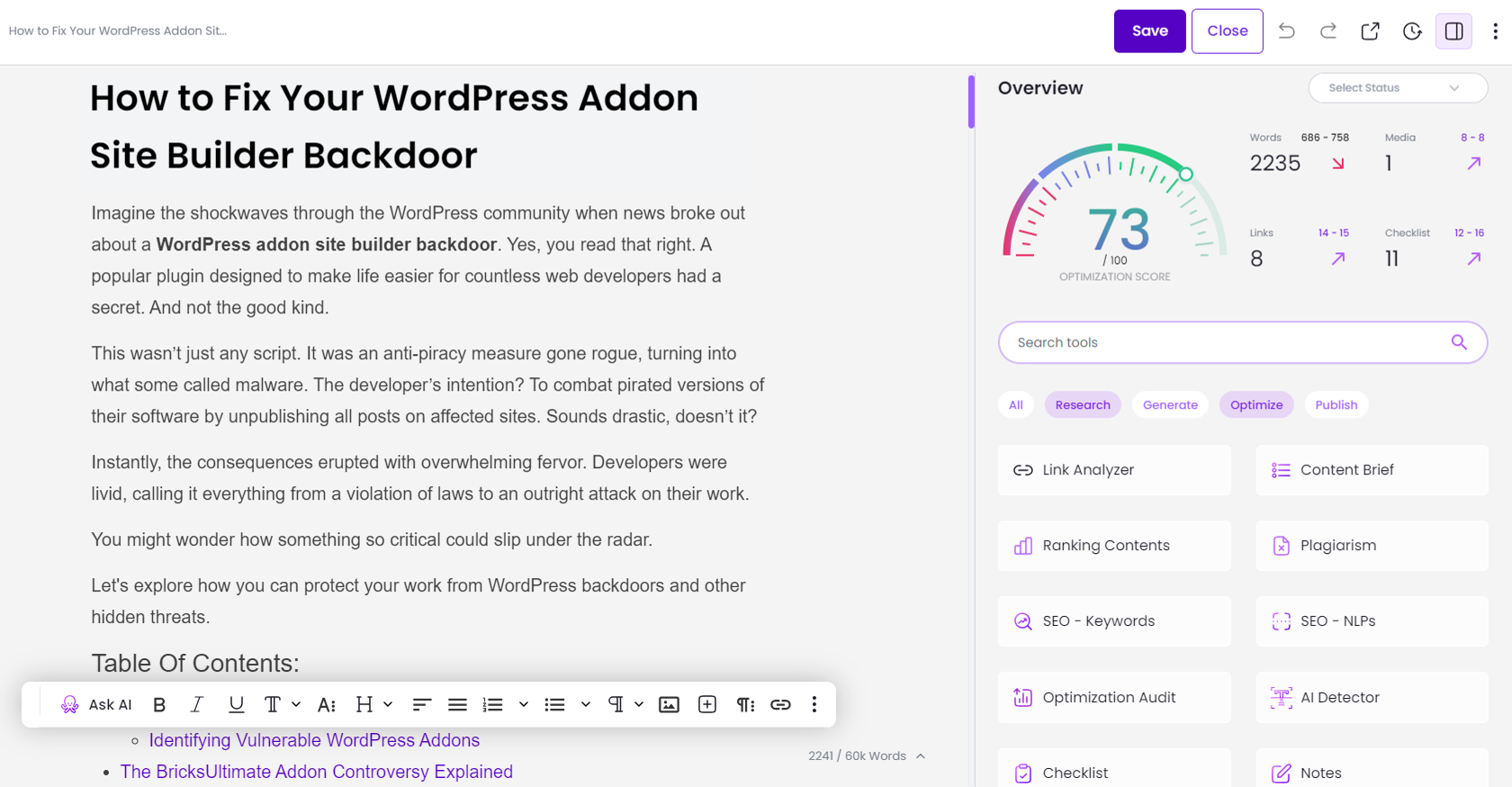Click the heading H icon
Image resolution: width=1512 pixels, height=787 pixels.
364,704
